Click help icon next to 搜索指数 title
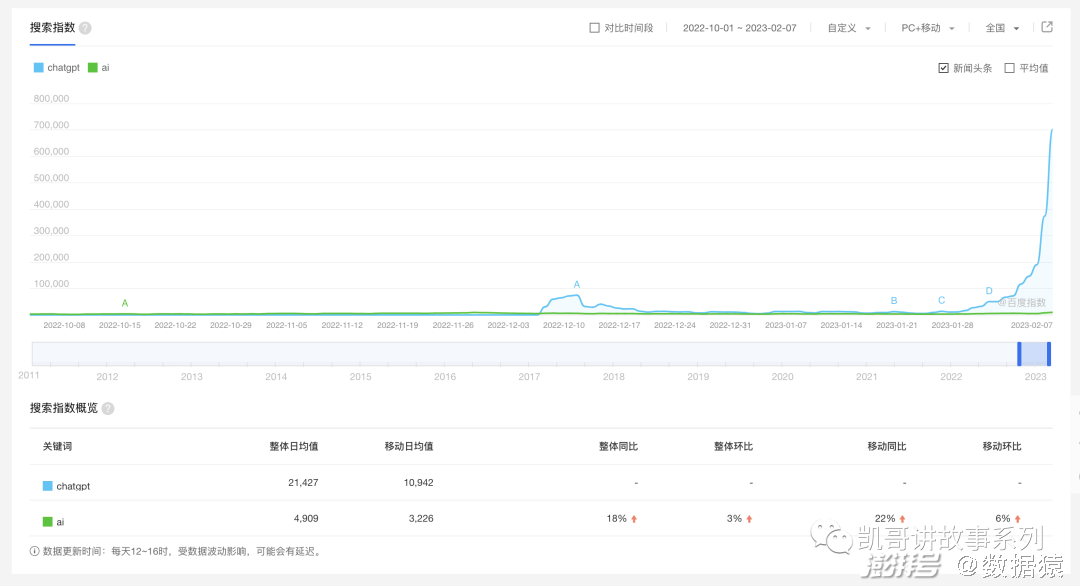 pos(85,28)
